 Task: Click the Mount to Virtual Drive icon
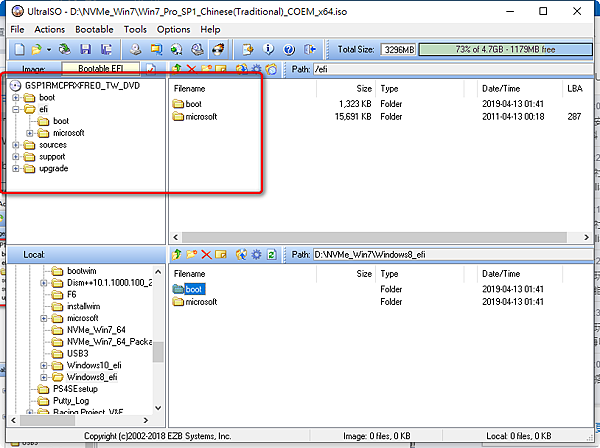click(197, 49)
